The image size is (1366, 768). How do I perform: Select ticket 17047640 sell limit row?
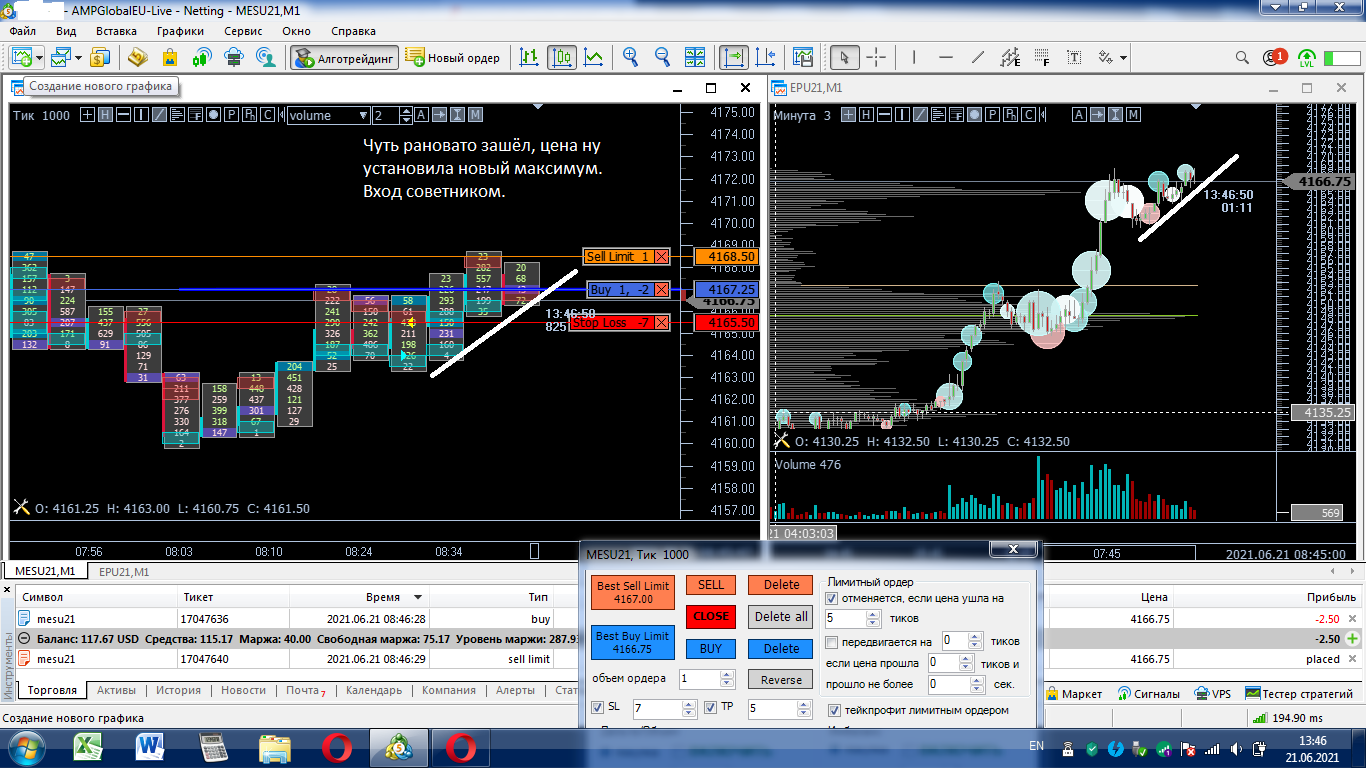coord(683,659)
